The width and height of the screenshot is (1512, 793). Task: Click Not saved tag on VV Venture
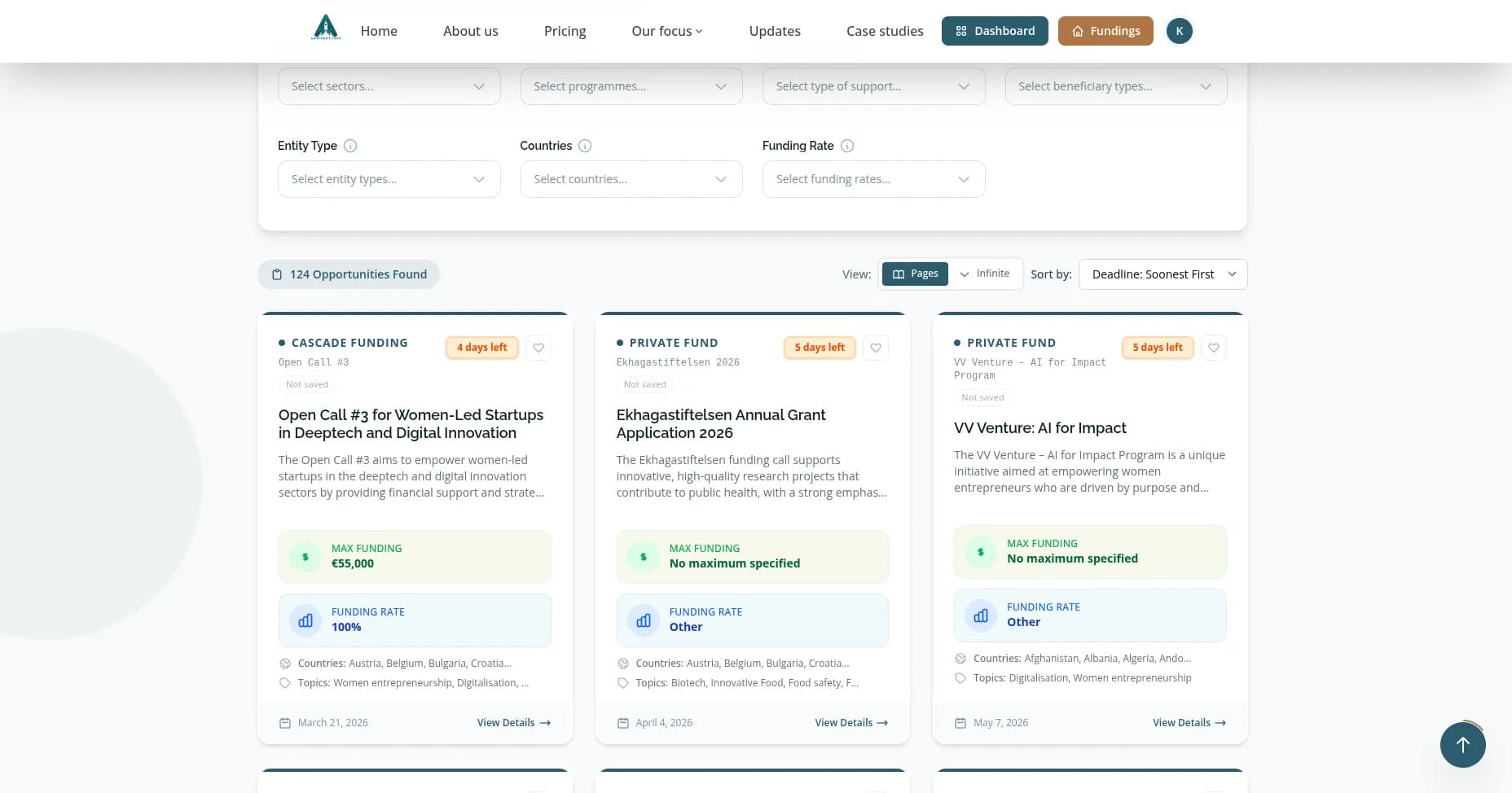[x=982, y=397]
